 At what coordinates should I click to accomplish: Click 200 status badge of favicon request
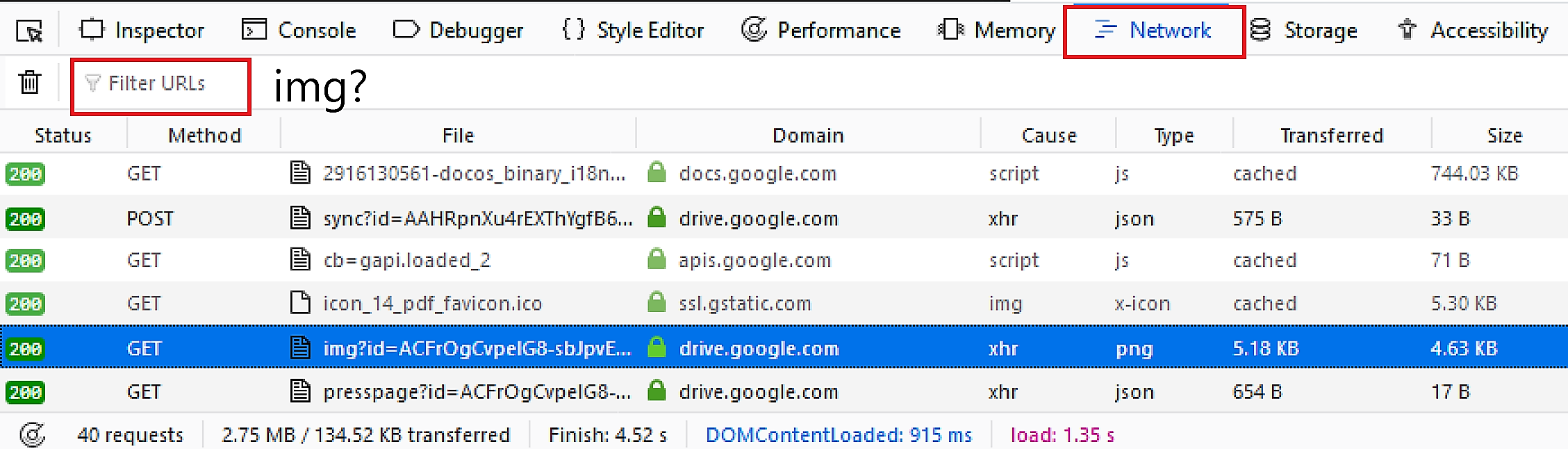(26, 304)
